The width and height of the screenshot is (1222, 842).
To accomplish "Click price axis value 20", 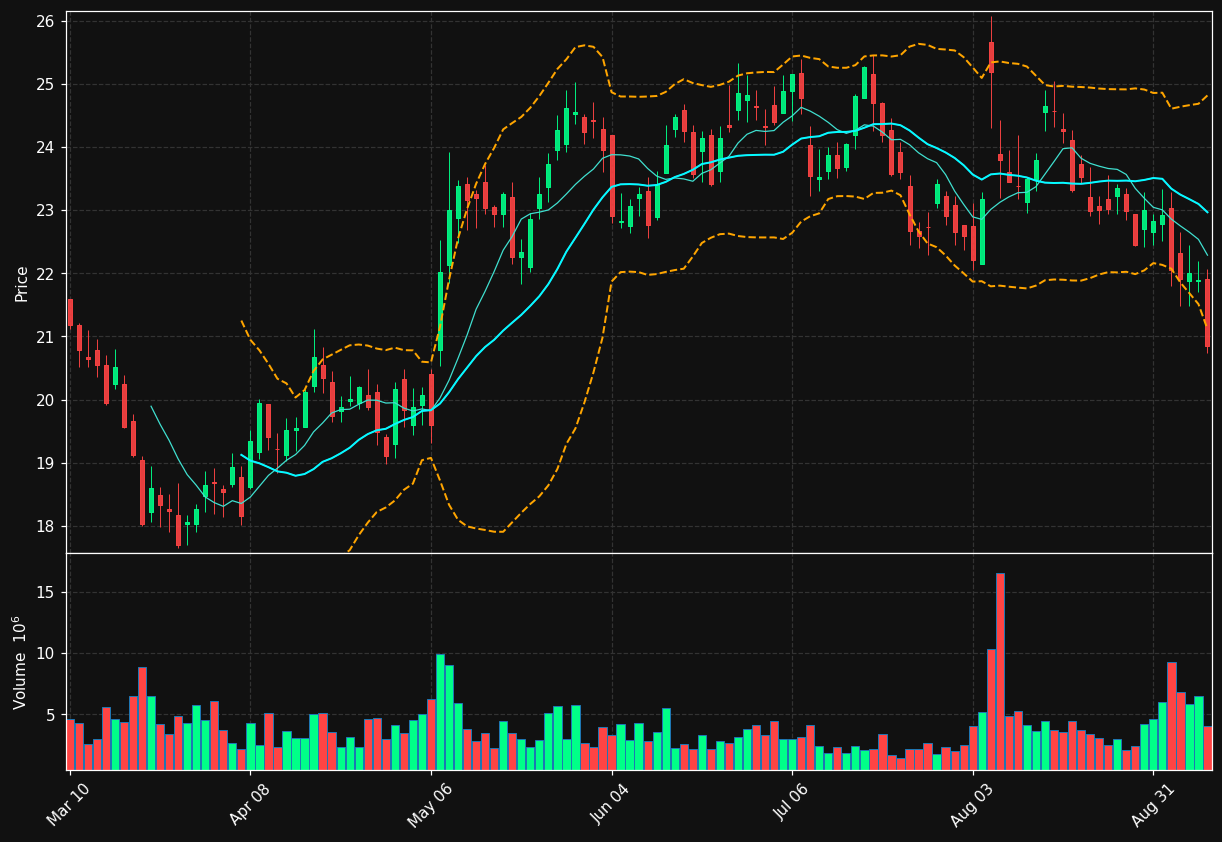I will coord(47,400).
